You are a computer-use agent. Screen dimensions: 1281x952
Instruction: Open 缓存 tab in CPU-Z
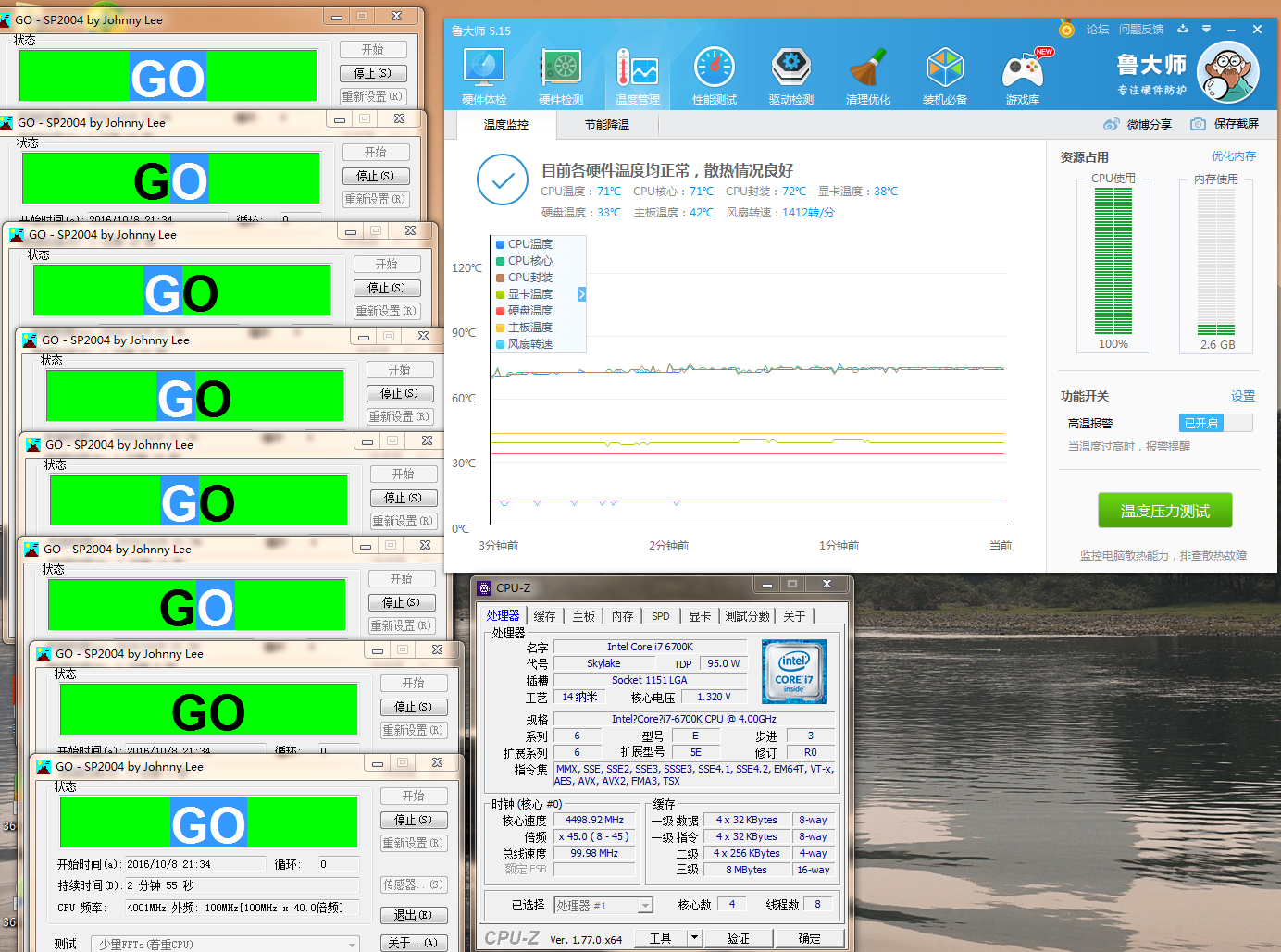pos(545,616)
